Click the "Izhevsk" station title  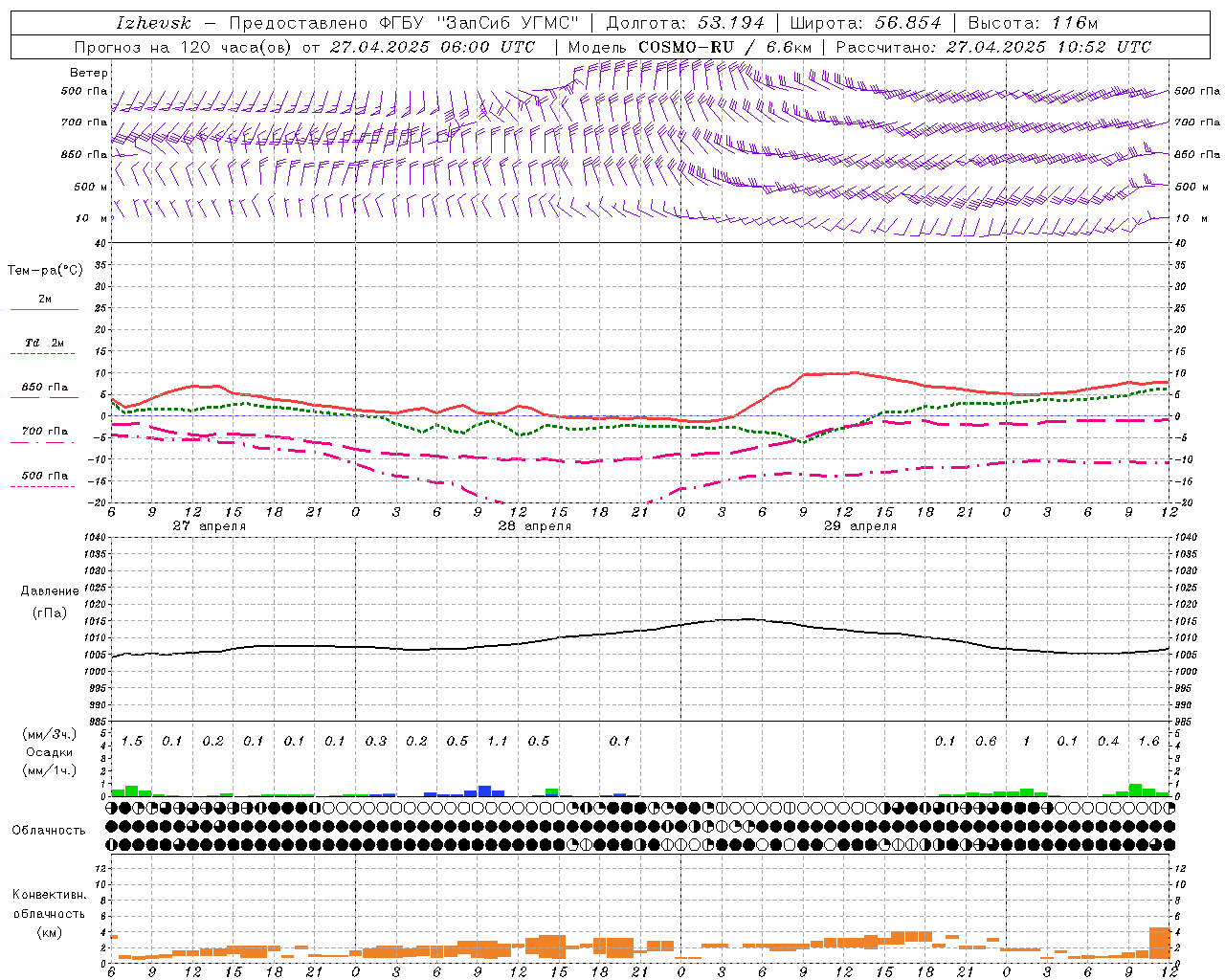pyautogui.click(x=153, y=23)
